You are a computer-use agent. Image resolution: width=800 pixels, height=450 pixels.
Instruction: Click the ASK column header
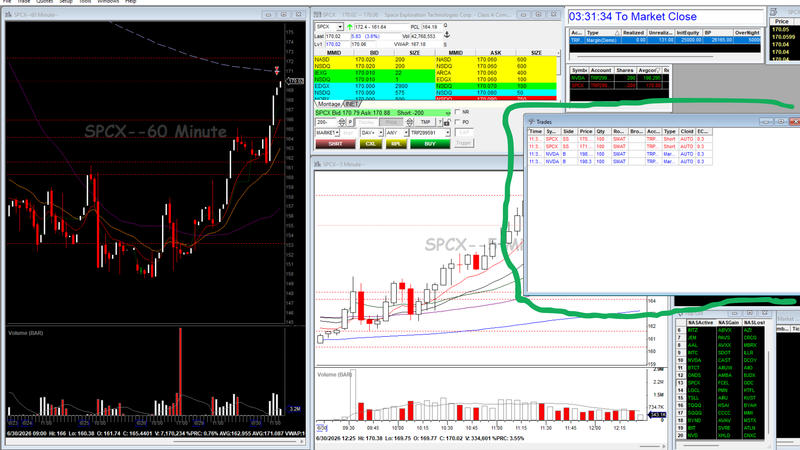[495, 53]
